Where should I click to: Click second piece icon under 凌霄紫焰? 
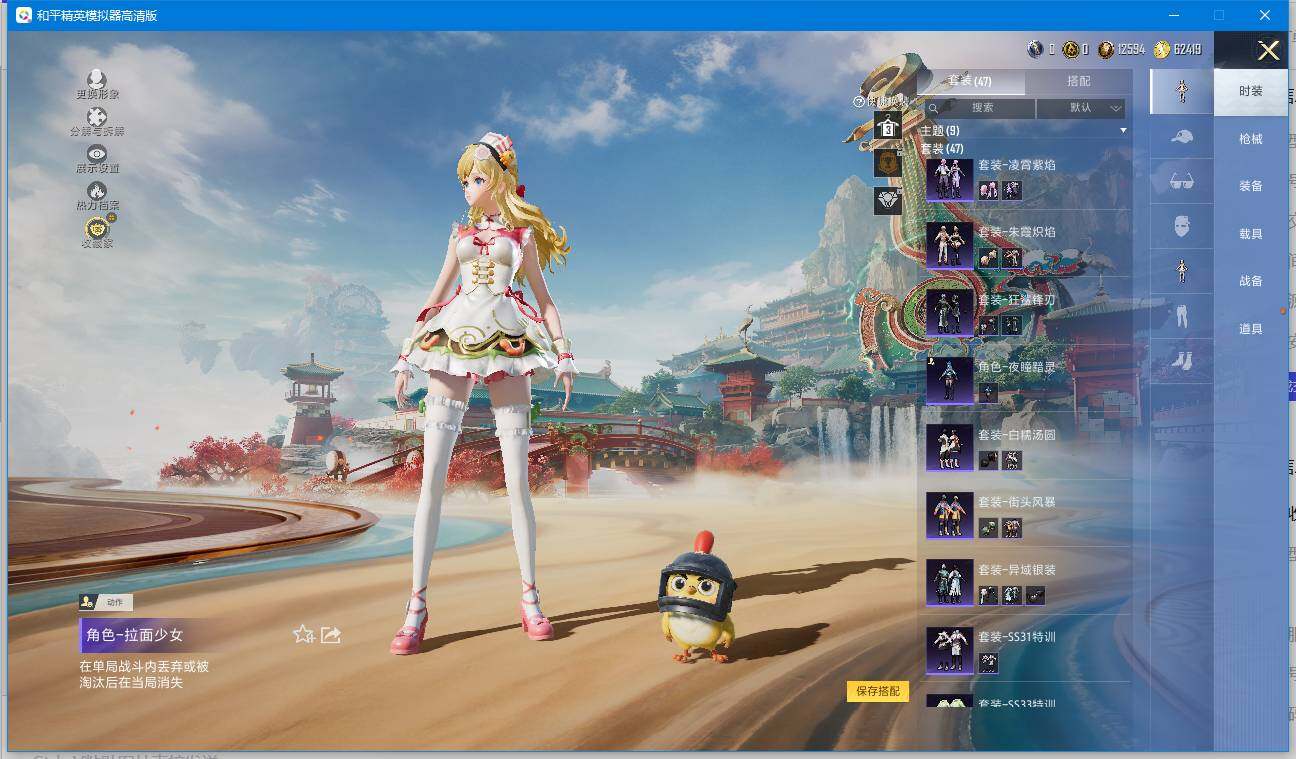click(1012, 190)
